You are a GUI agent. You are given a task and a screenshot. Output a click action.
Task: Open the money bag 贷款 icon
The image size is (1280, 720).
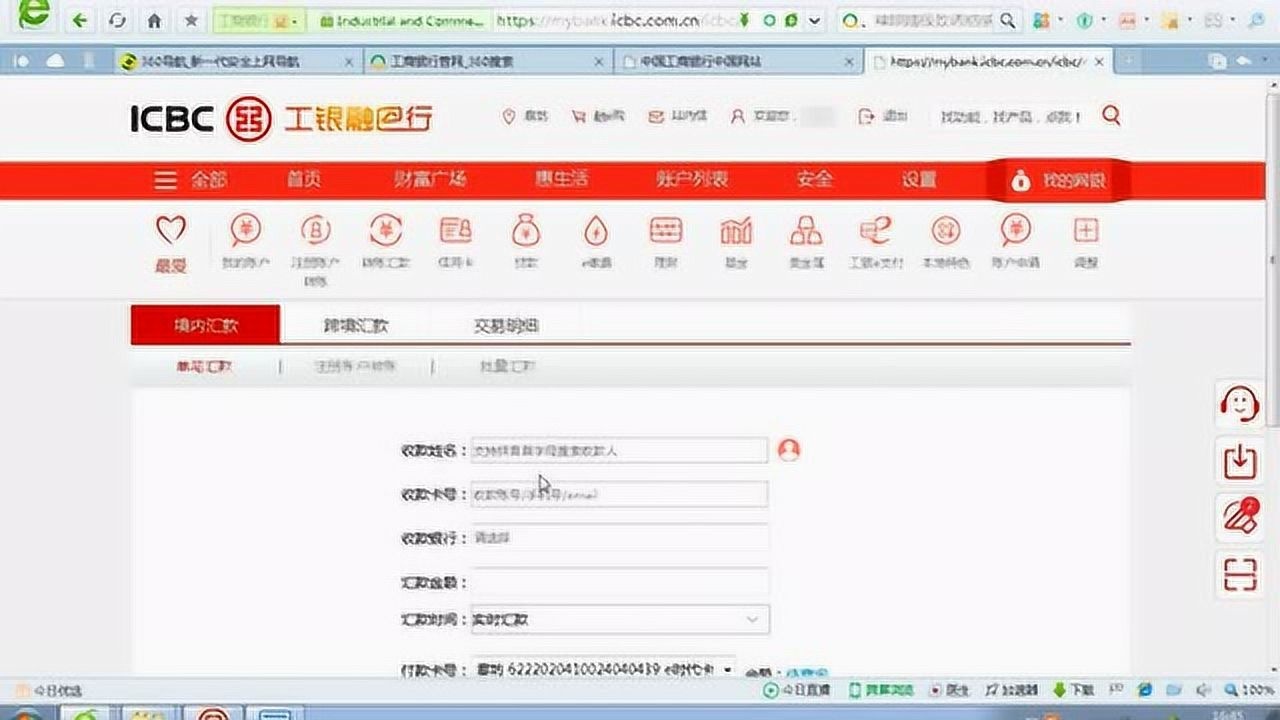(525, 231)
